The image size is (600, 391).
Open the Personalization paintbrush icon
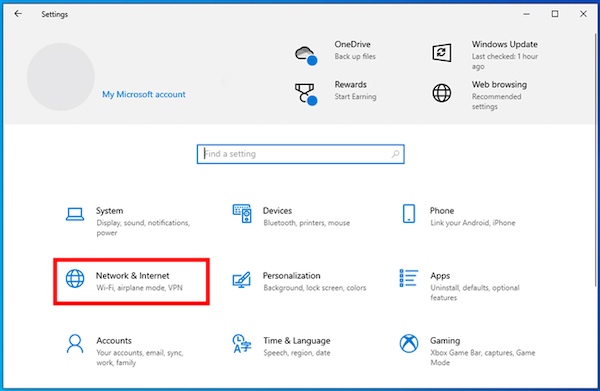(242, 280)
